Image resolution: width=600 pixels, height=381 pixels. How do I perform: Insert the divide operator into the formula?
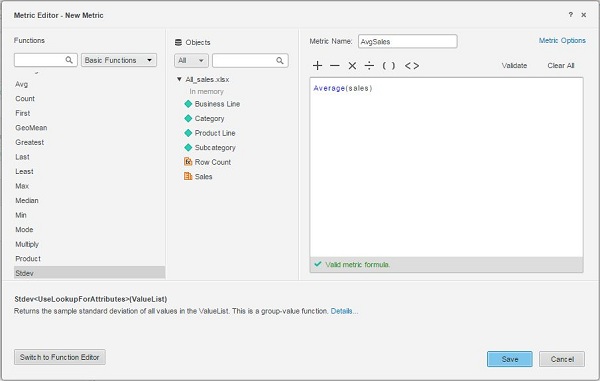tap(369, 66)
